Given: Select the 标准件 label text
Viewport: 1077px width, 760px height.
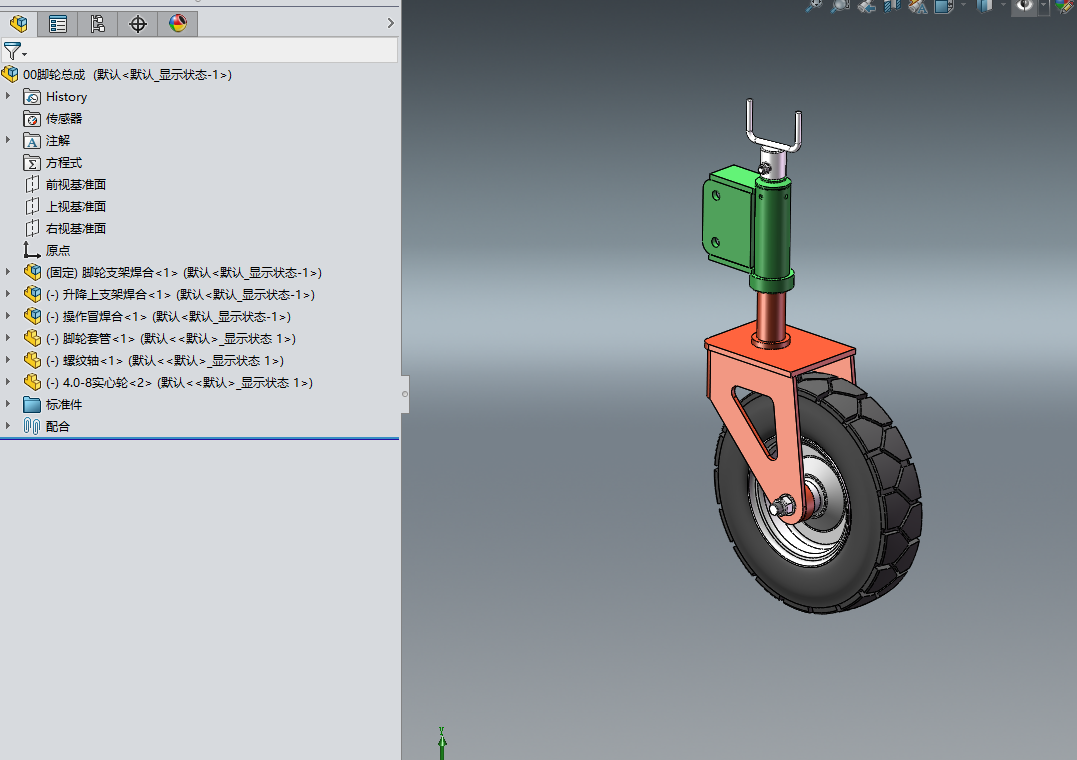Looking at the screenshot, I should [64, 405].
